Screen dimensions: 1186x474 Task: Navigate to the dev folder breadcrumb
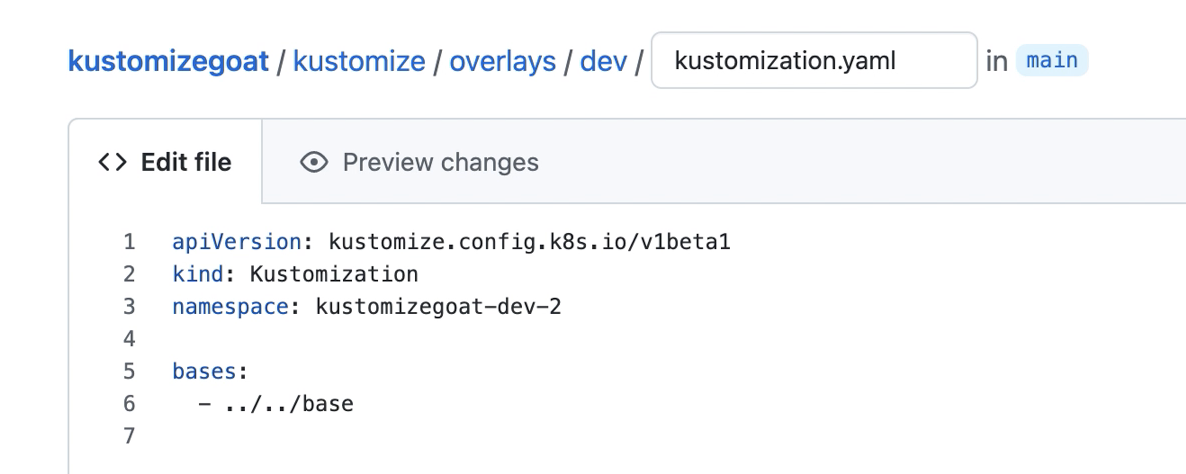point(604,61)
